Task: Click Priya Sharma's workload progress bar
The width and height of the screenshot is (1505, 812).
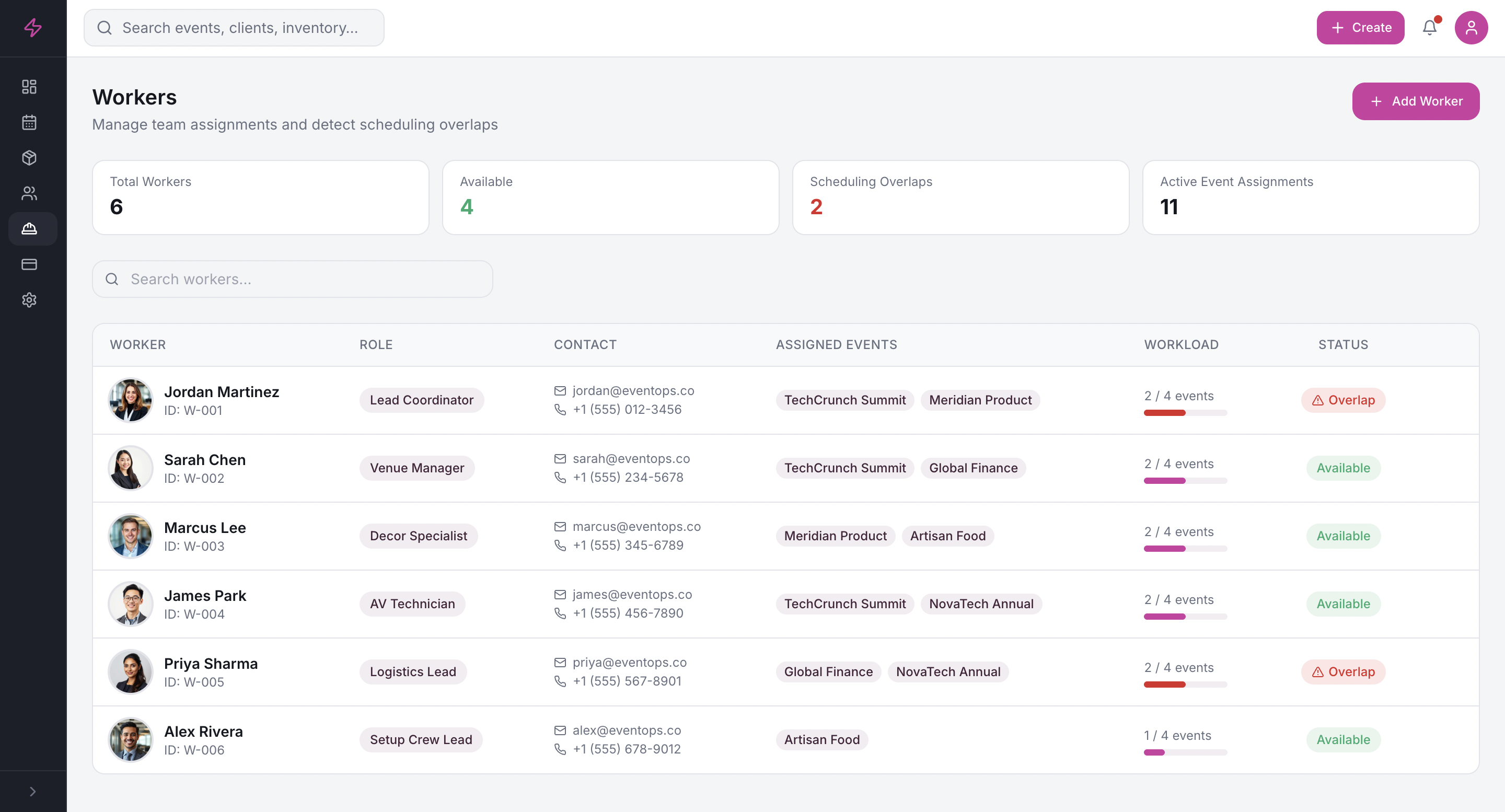Action: [x=1185, y=685]
